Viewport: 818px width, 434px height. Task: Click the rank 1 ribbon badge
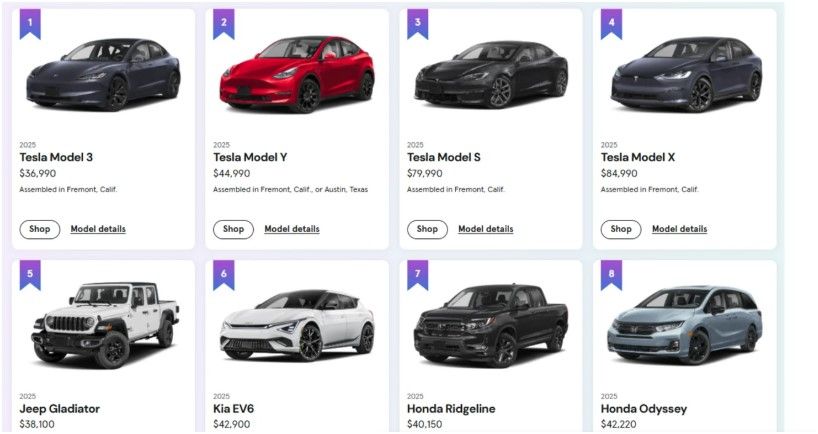pyautogui.click(x=30, y=23)
